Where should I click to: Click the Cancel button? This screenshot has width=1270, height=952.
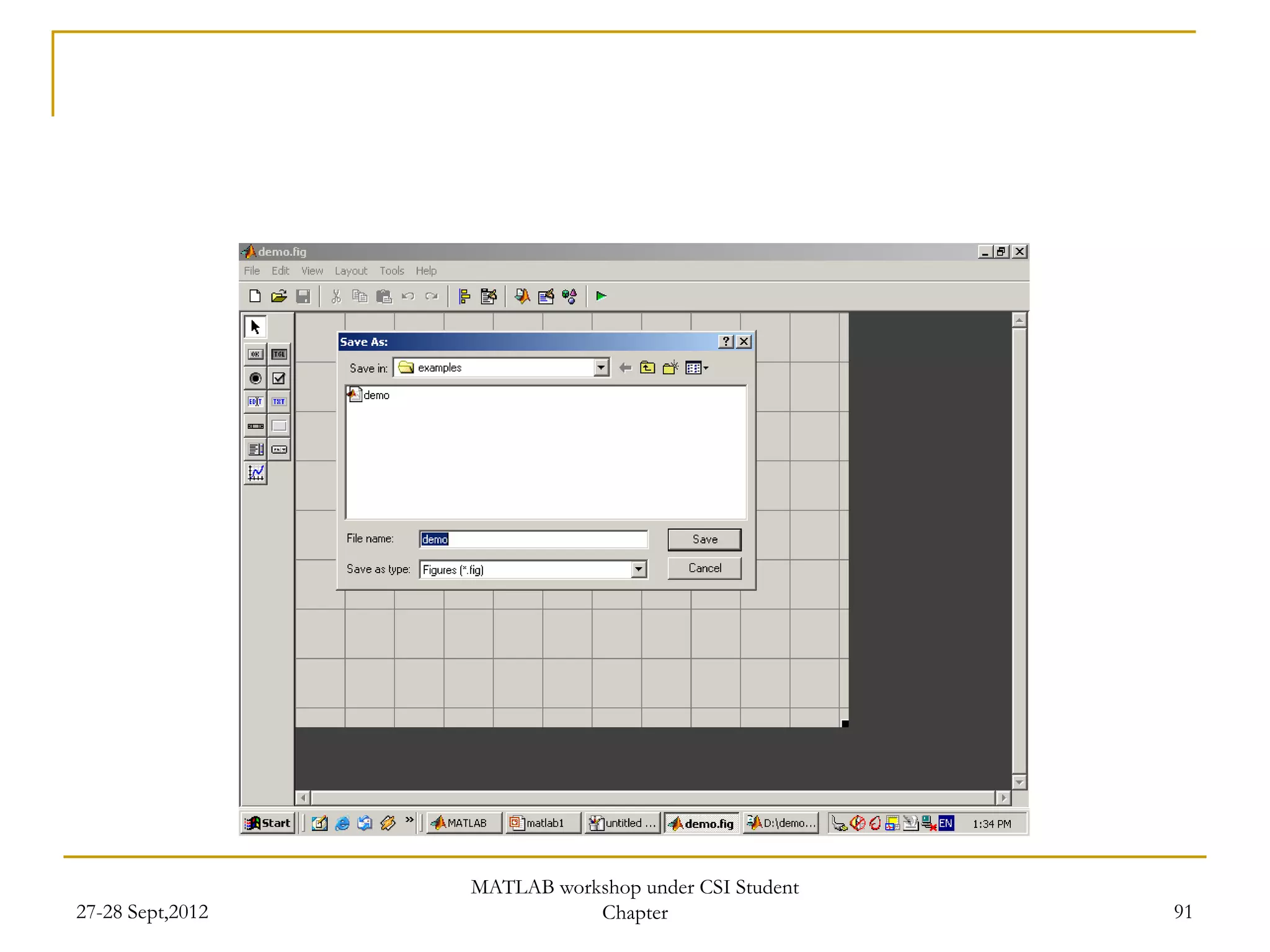coord(704,568)
